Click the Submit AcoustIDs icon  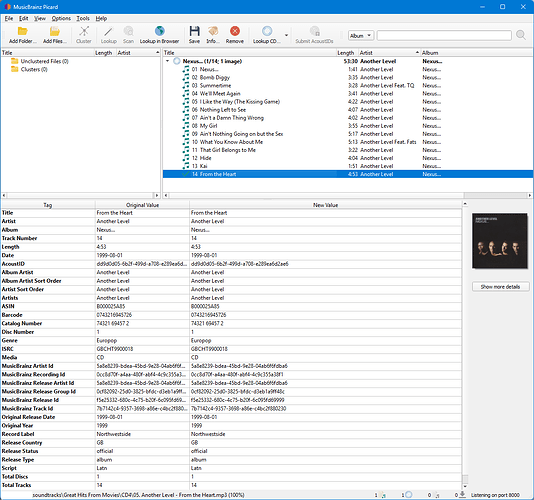pyautogui.click(x=314, y=31)
